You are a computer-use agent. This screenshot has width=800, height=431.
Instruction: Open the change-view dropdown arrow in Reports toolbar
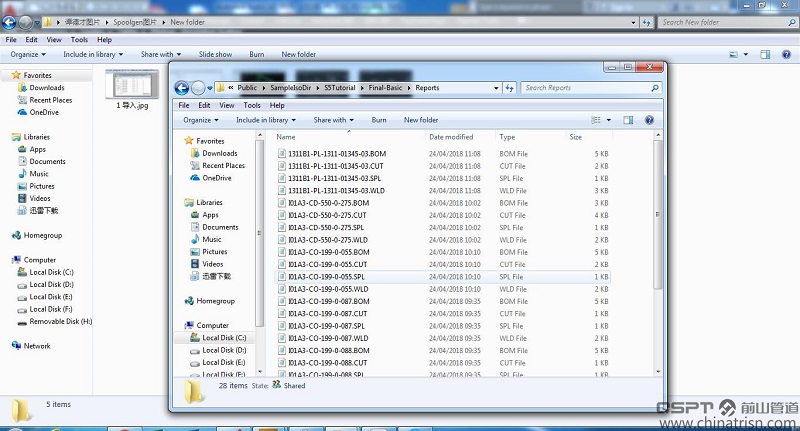point(607,120)
